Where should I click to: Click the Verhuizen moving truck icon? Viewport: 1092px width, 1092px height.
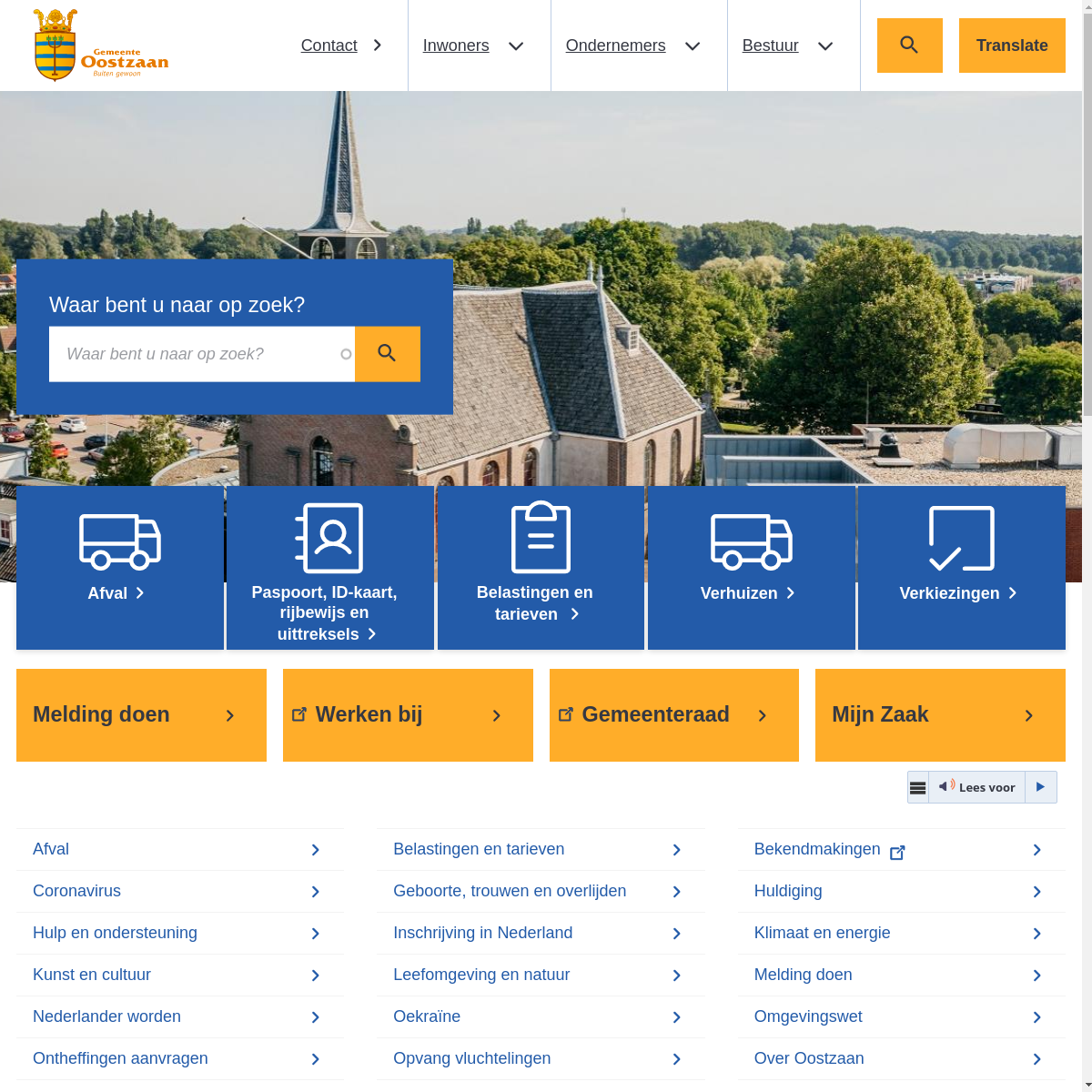[x=752, y=541]
